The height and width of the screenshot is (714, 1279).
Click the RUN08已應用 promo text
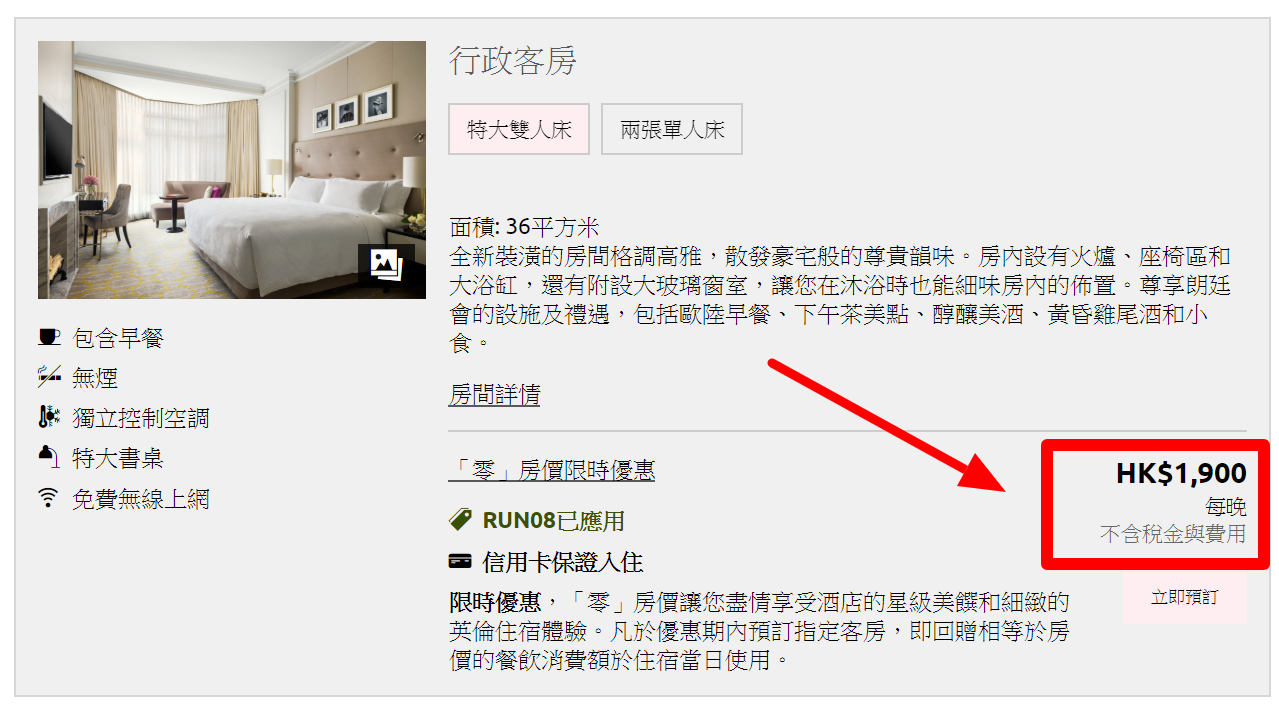pyautogui.click(x=553, y=520)
